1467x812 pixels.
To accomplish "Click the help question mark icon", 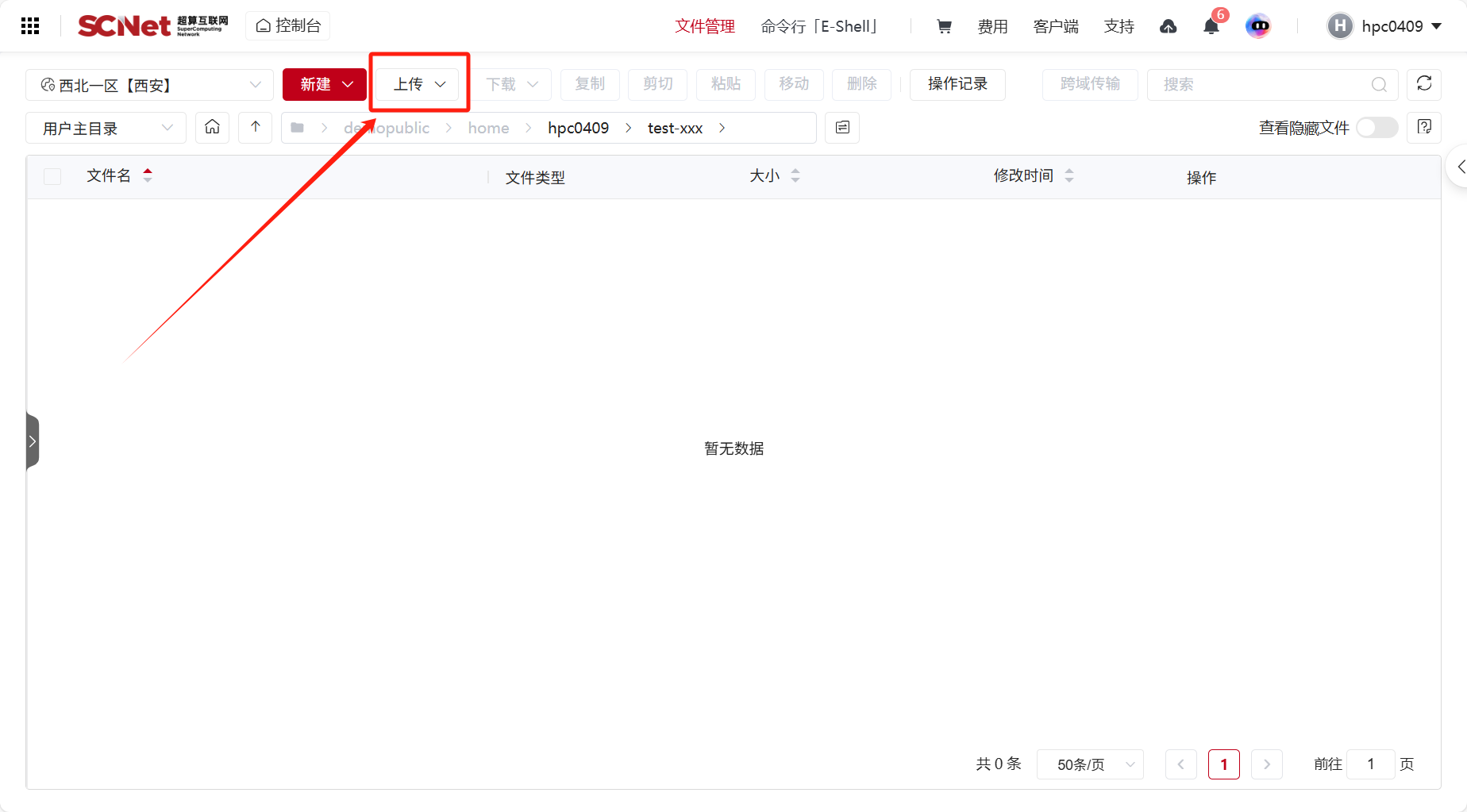I will [1423, 128].
